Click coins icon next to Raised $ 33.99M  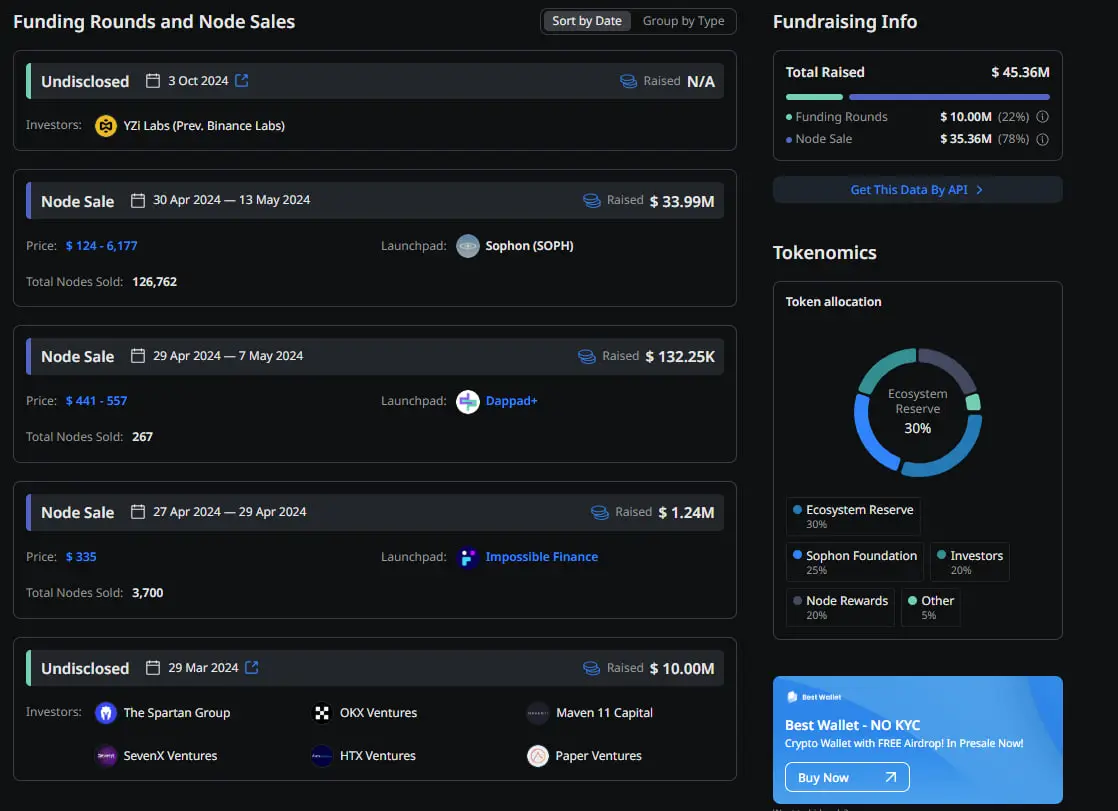pyautogui.click(x=592, y=201)
